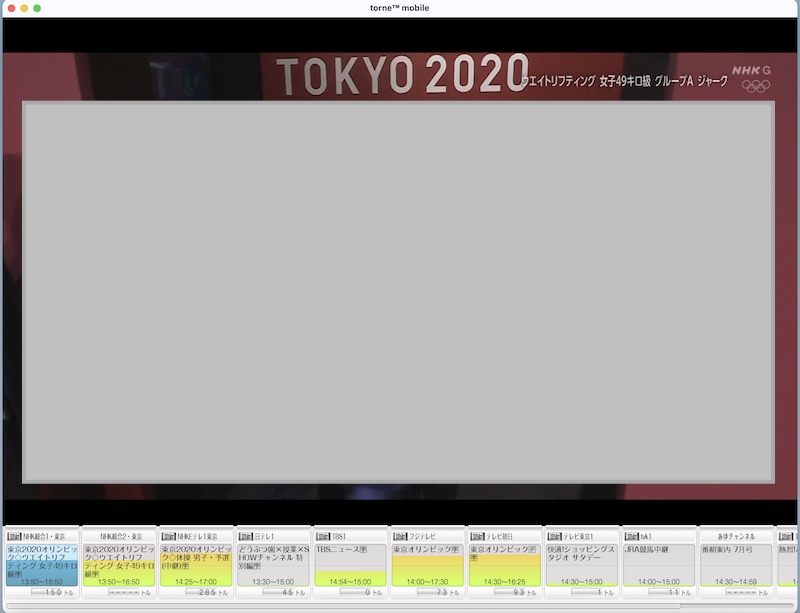Click the 150 トル meter under NHK総合1

pos(52,592)
